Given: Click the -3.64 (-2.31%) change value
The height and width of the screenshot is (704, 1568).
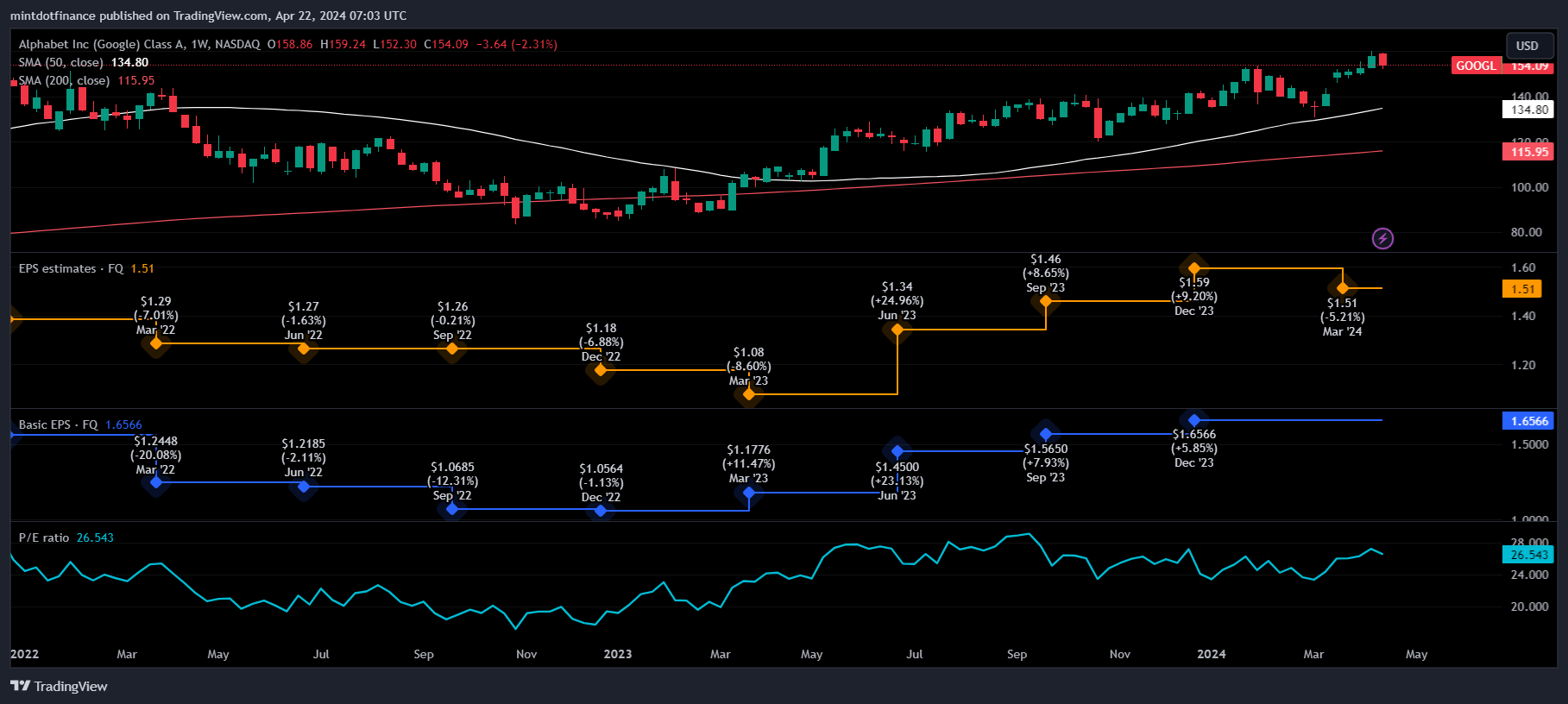Looking at the screenshot, I should coord(517,44).
